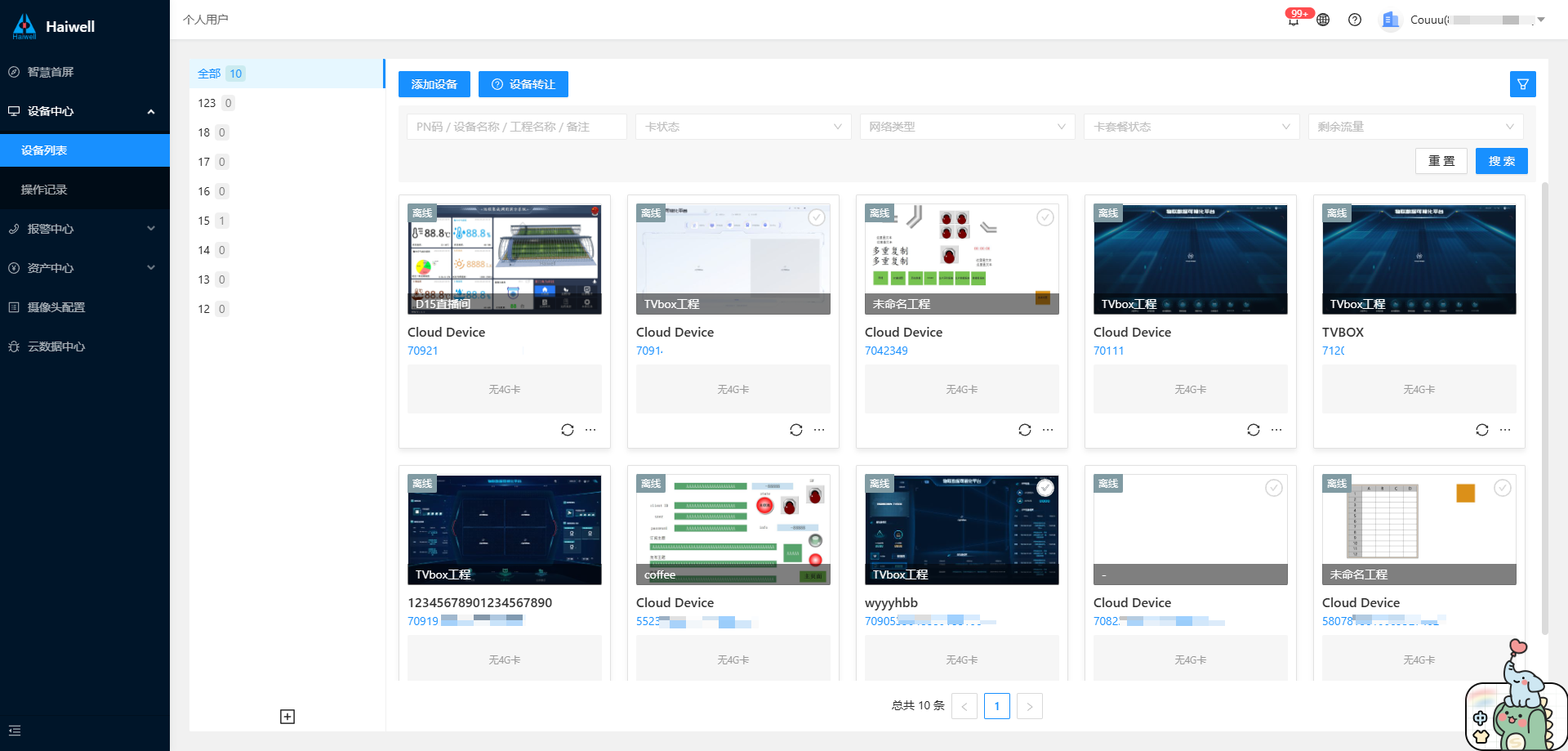Viewport: 1568px width, 751px height.
Task: Click the globe language icon
Action: pos(1323,20)
